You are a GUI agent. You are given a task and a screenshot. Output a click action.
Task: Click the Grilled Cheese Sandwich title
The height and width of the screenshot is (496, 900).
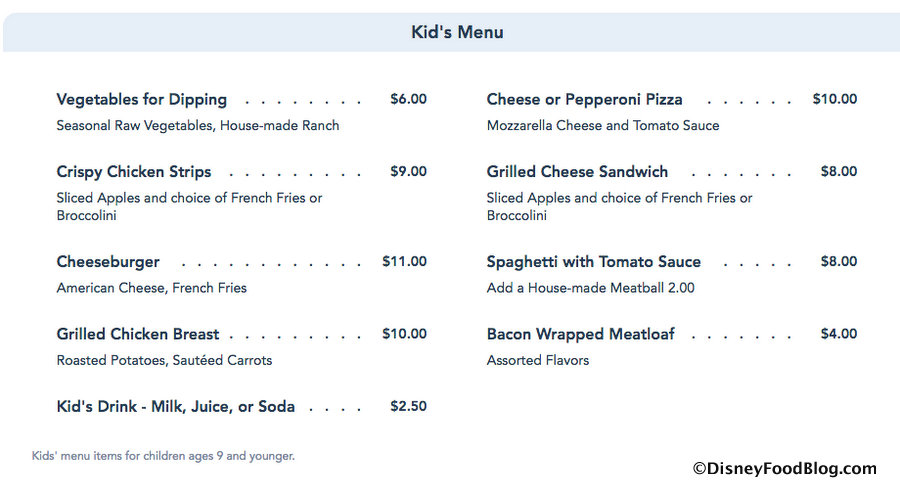[x=577, y=171]
